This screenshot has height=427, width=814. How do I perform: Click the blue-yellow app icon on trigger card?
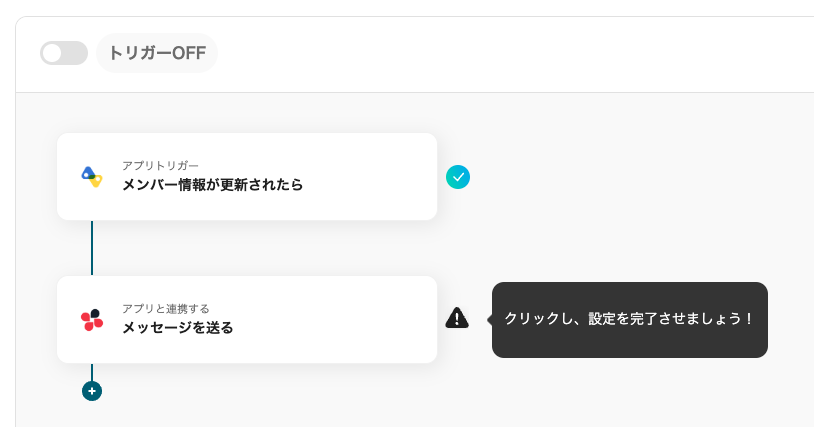92,177
